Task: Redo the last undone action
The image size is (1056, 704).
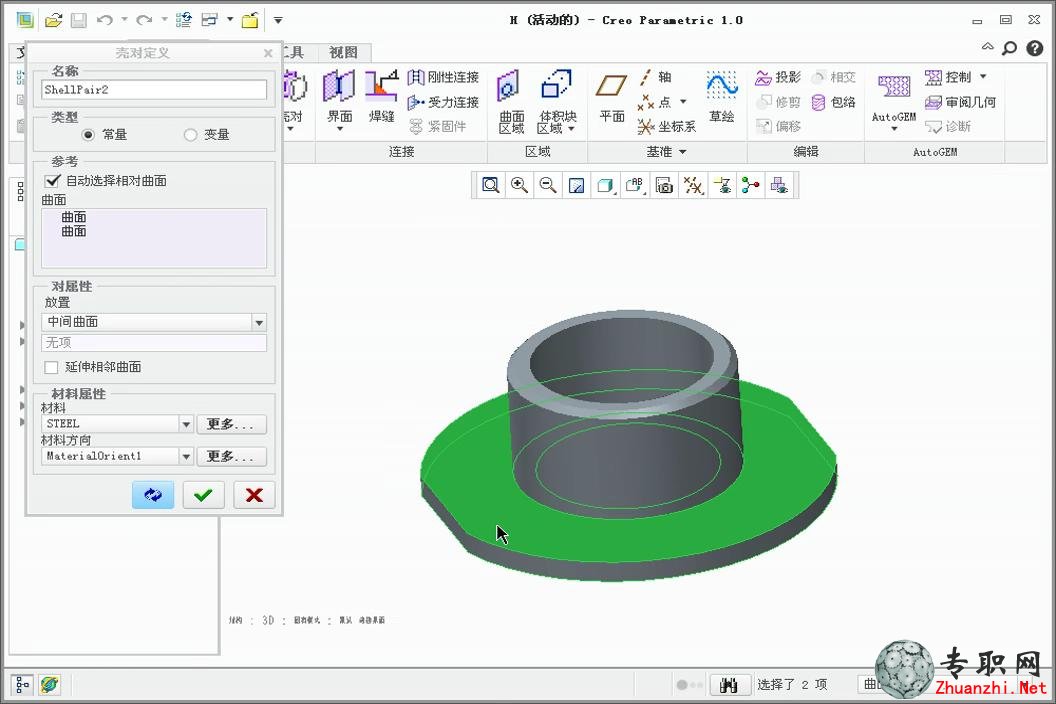Action: (x=143, y=20)
